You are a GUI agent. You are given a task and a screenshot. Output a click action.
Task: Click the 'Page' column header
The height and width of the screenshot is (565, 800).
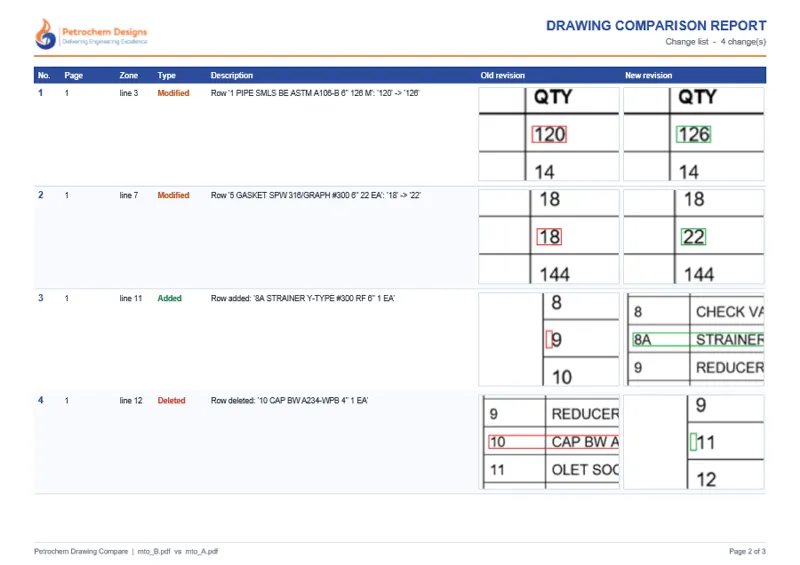coord(73,75)
